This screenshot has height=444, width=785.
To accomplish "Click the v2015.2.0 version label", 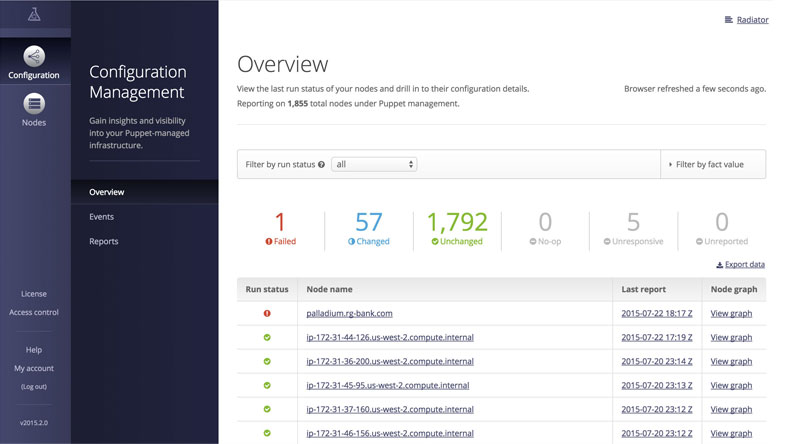I will click(34, 423).
